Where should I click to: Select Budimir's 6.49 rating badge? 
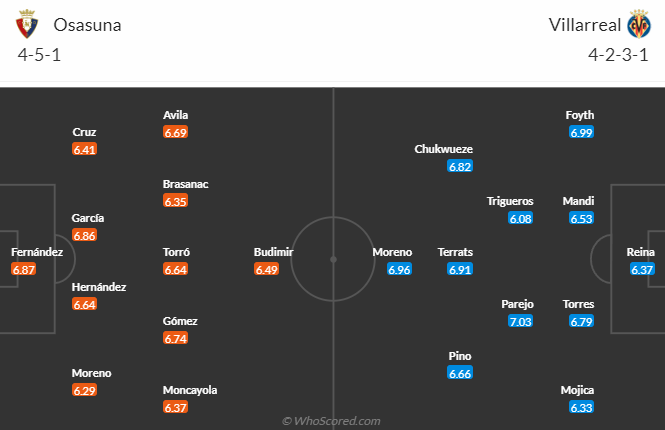tap(266, 269)
